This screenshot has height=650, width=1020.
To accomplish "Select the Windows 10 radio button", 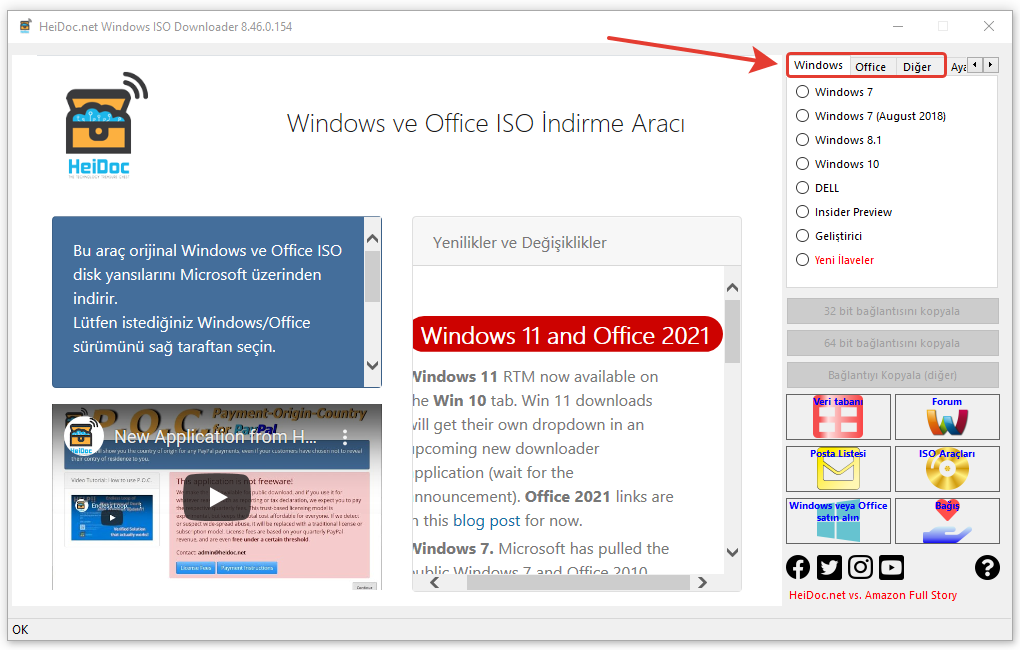I will coord(802,164).
